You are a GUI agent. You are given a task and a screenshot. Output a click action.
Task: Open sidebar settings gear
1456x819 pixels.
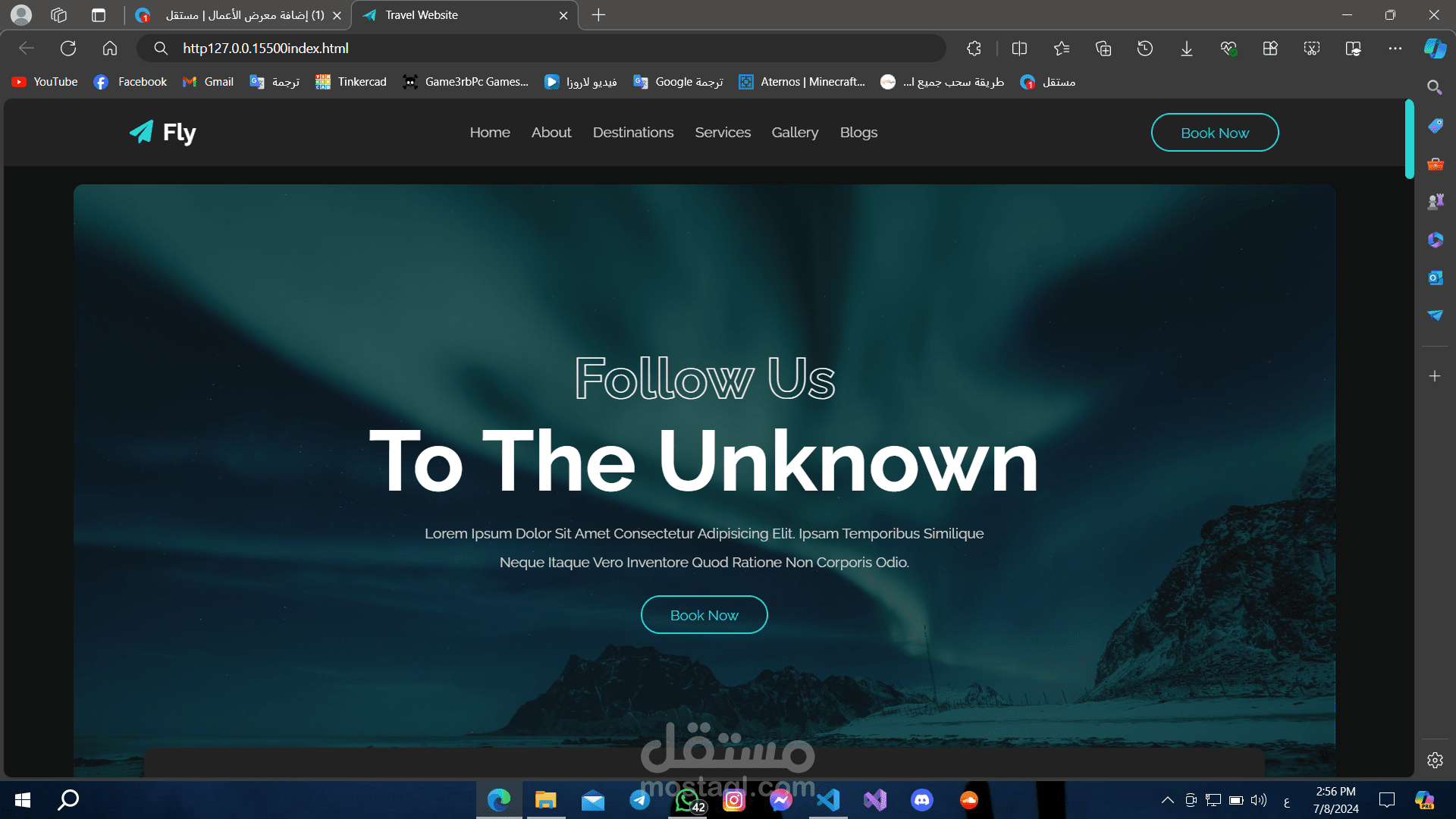(x=1435, y=760)
